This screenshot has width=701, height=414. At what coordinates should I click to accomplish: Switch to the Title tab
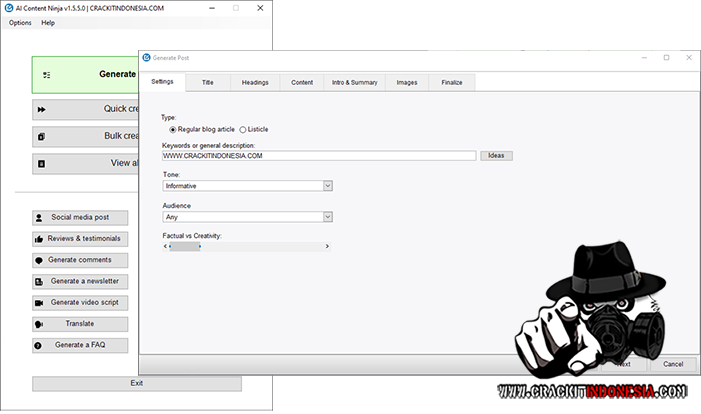point(207,83)
